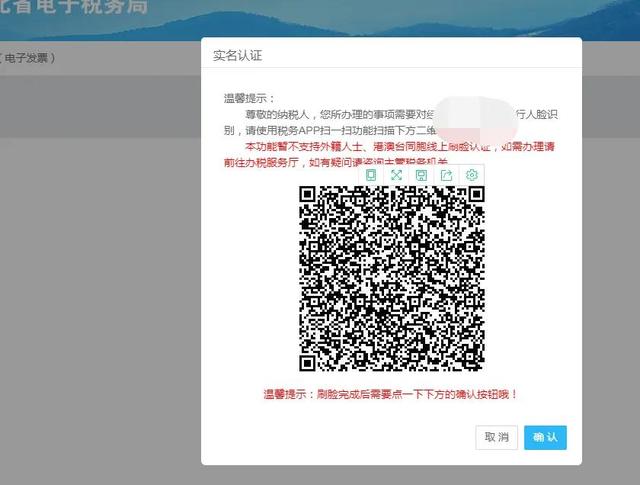Click the 电子发票 text in the background page
This screenshot has width=640, height=485.
[27, 58]
